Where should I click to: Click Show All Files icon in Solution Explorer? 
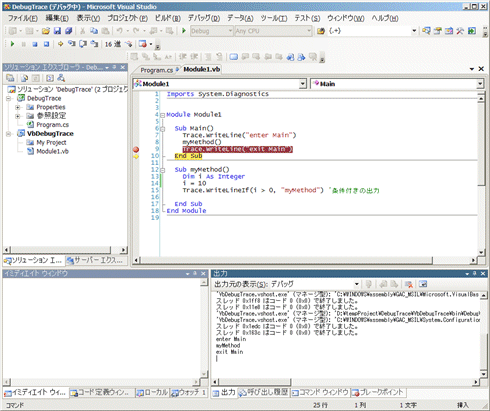24,78
